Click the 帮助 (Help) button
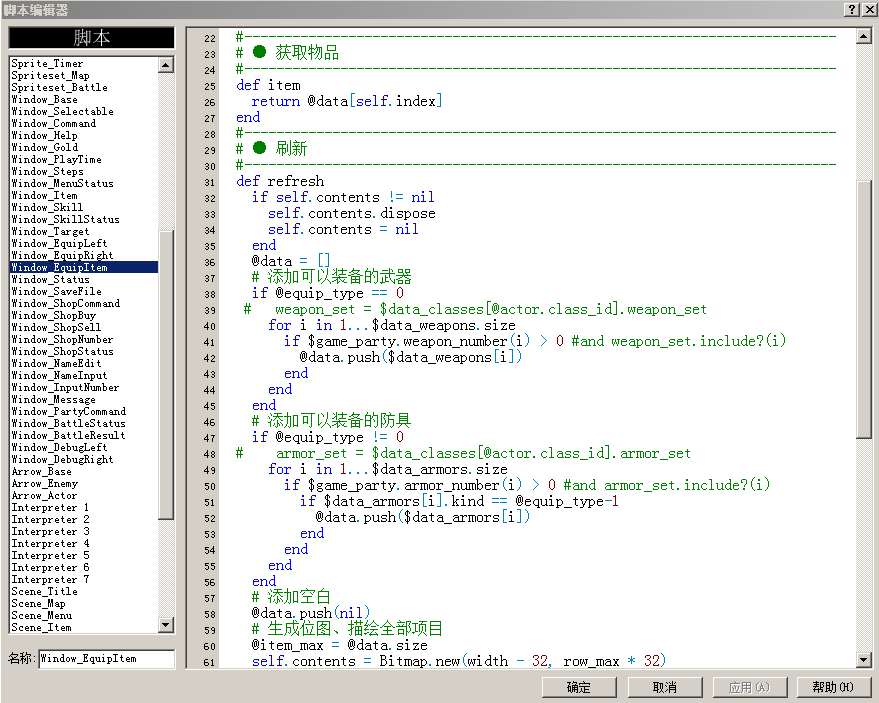The width and height of the screenshot is (879, 703). [833, 687]
